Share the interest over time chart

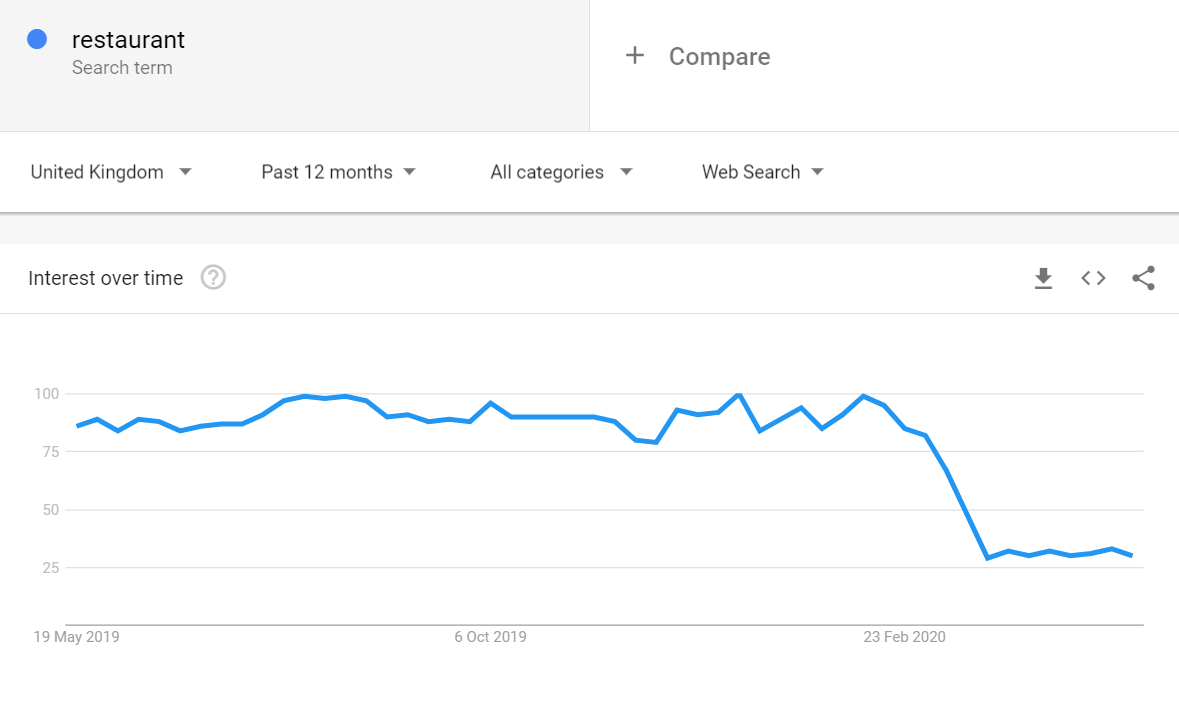coord(1143,278)
